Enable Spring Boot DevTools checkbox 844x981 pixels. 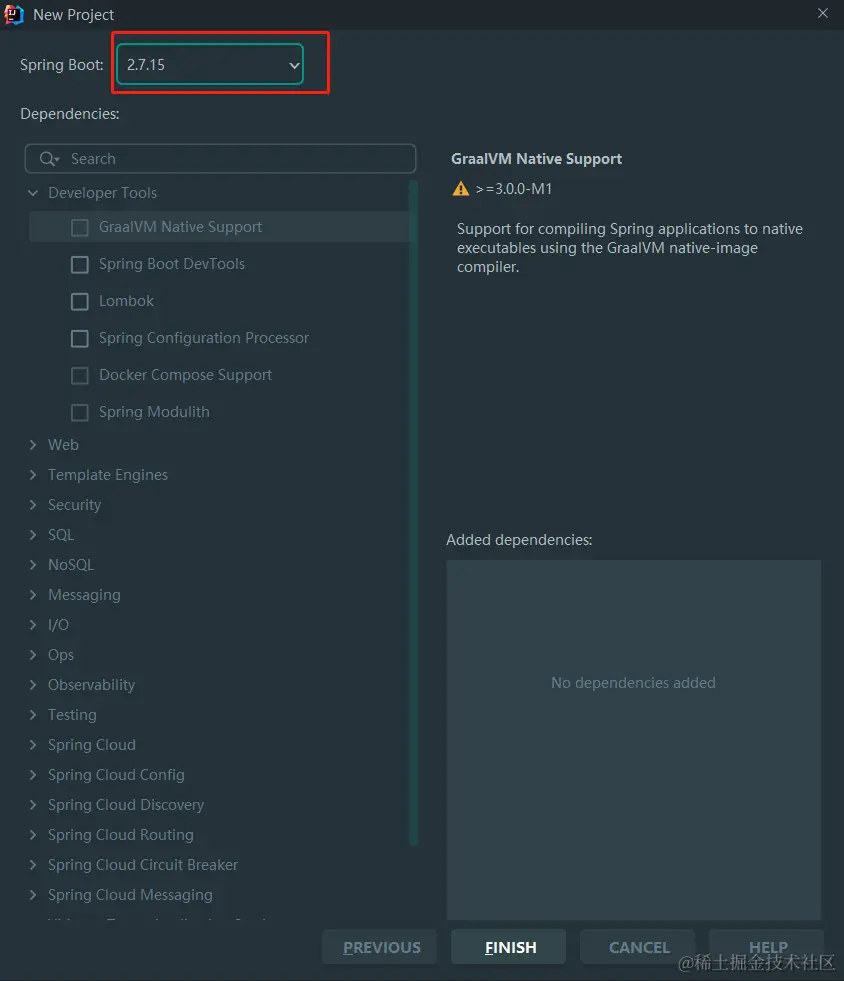(x=79, y=265)
